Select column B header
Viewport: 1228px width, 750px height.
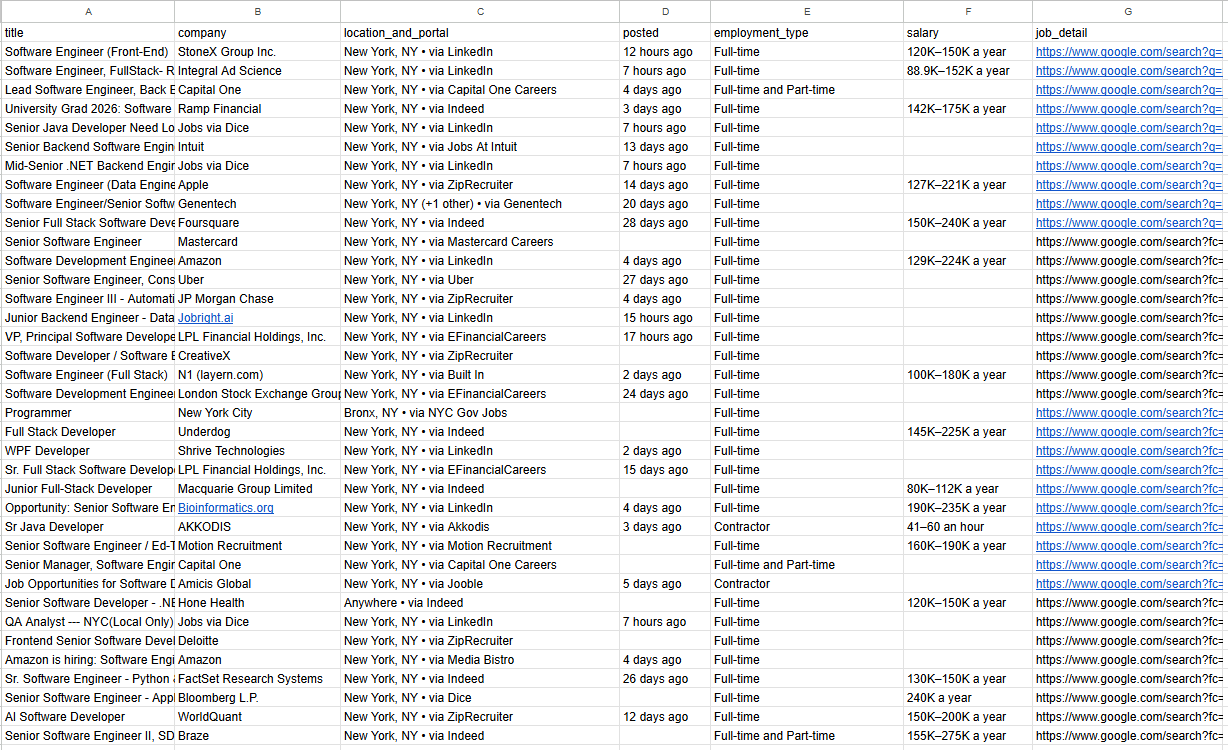coord(257,12)
